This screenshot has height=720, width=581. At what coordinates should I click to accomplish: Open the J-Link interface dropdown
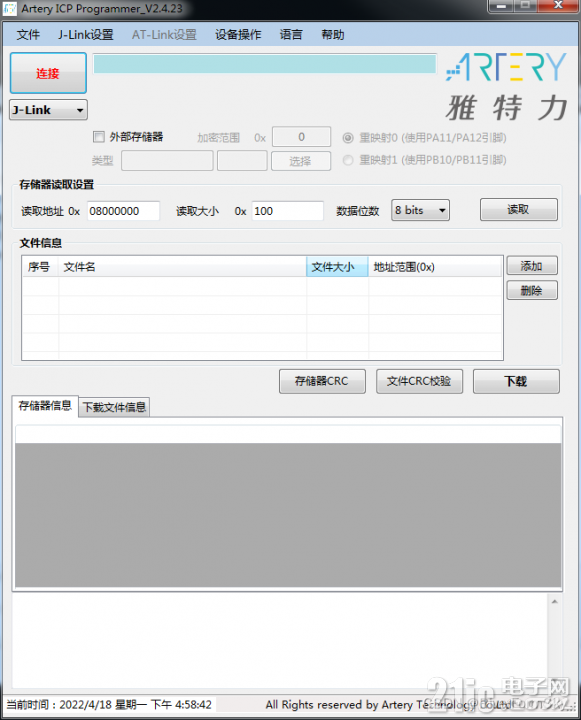coord(48,110)
